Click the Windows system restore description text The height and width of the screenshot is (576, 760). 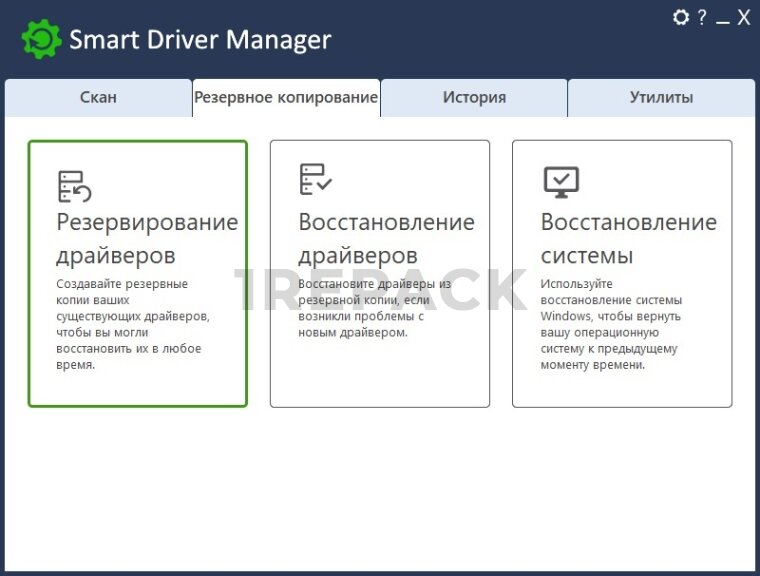610,324
